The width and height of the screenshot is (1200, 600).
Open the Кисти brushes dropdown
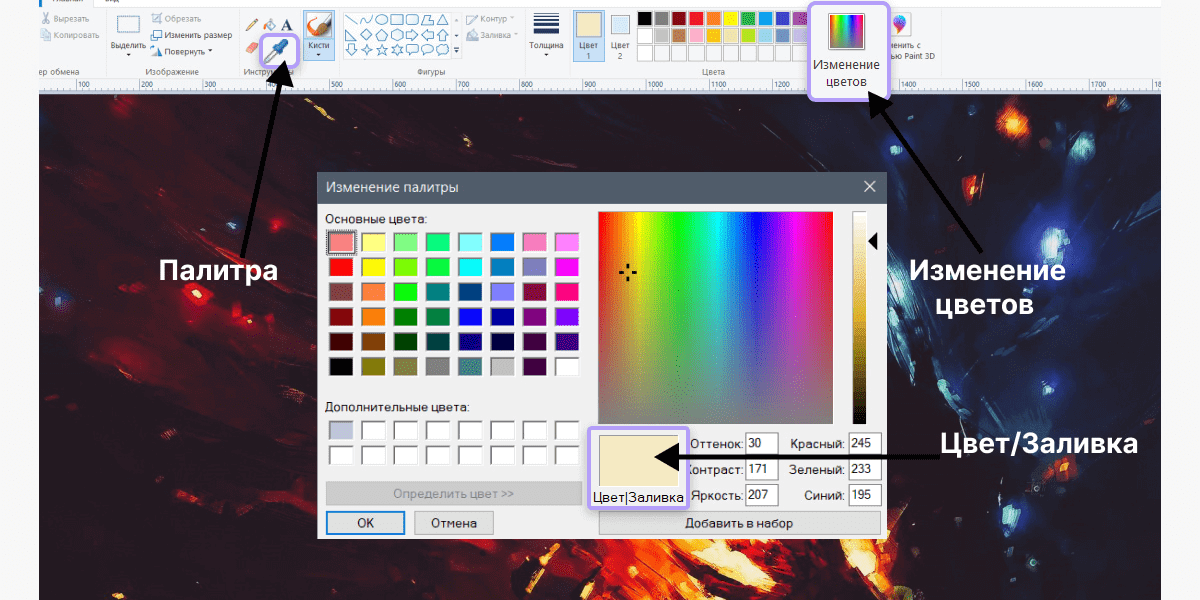coord(318,37)
